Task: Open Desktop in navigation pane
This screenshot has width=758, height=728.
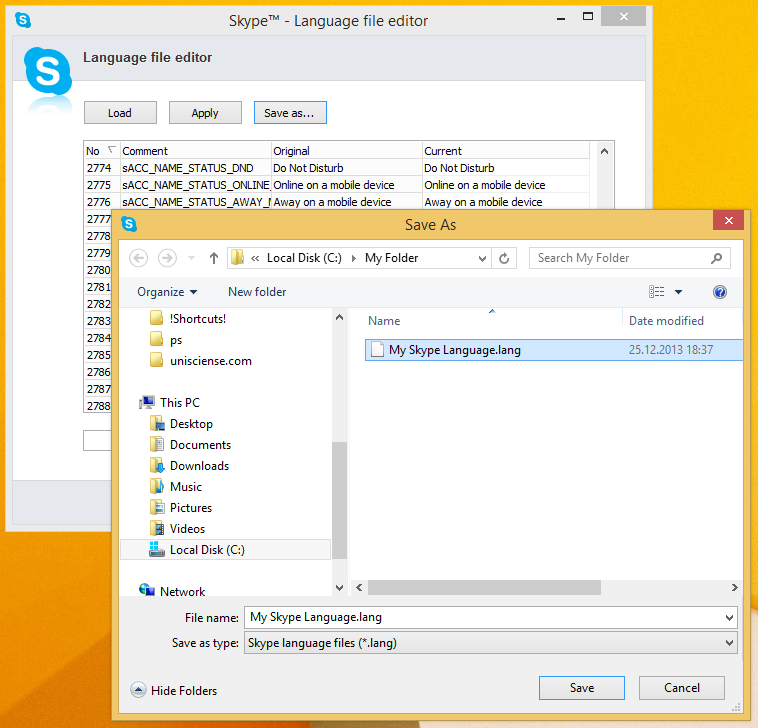Action: (182, 424)
